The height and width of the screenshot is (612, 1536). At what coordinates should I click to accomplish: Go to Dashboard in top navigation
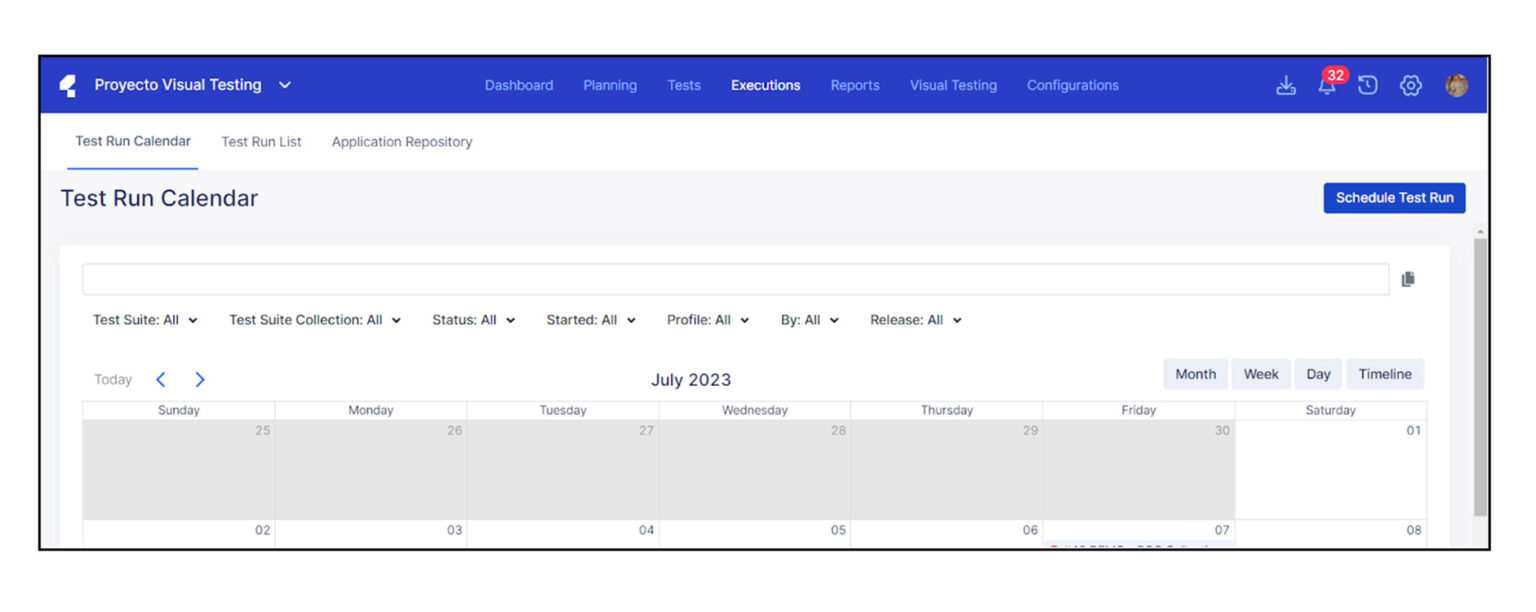[519, 86]
